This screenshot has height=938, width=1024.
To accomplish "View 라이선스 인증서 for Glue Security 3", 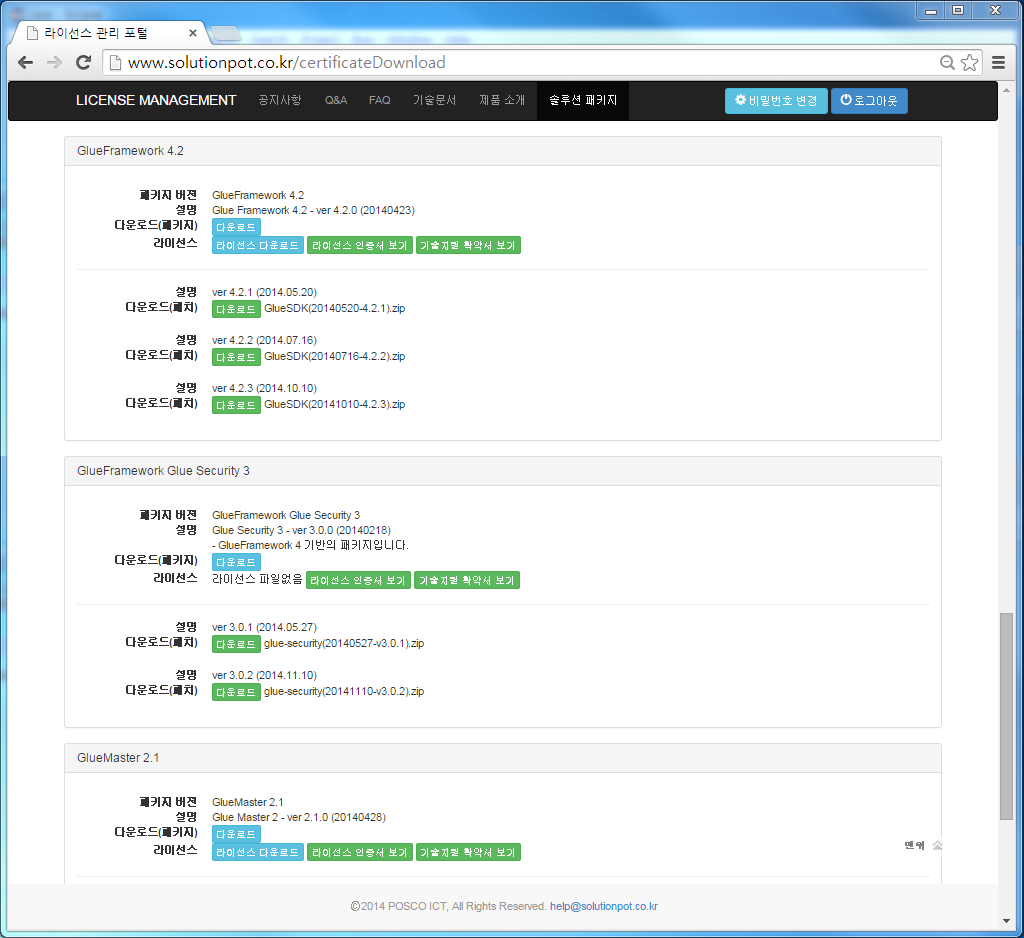I will tap(359, 581).
